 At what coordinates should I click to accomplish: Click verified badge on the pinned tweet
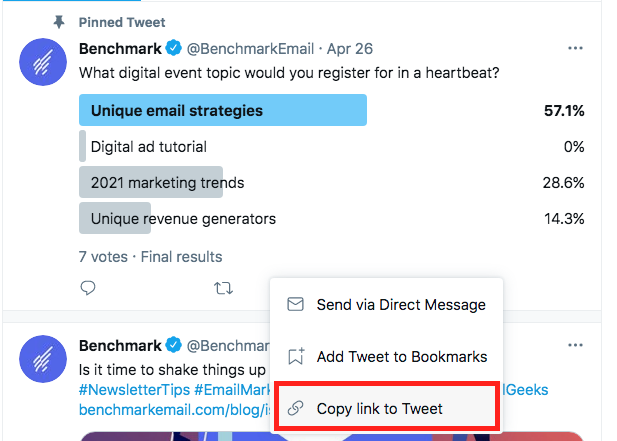coord(173,48)
